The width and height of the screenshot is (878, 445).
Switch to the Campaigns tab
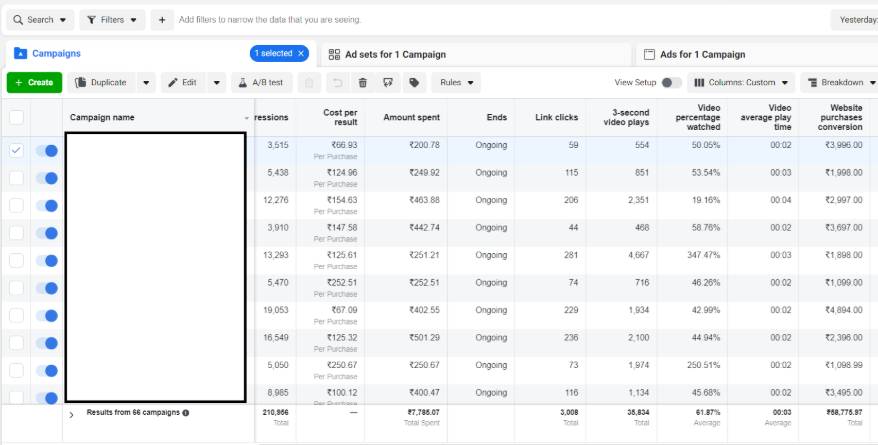(x=56, y=54)
